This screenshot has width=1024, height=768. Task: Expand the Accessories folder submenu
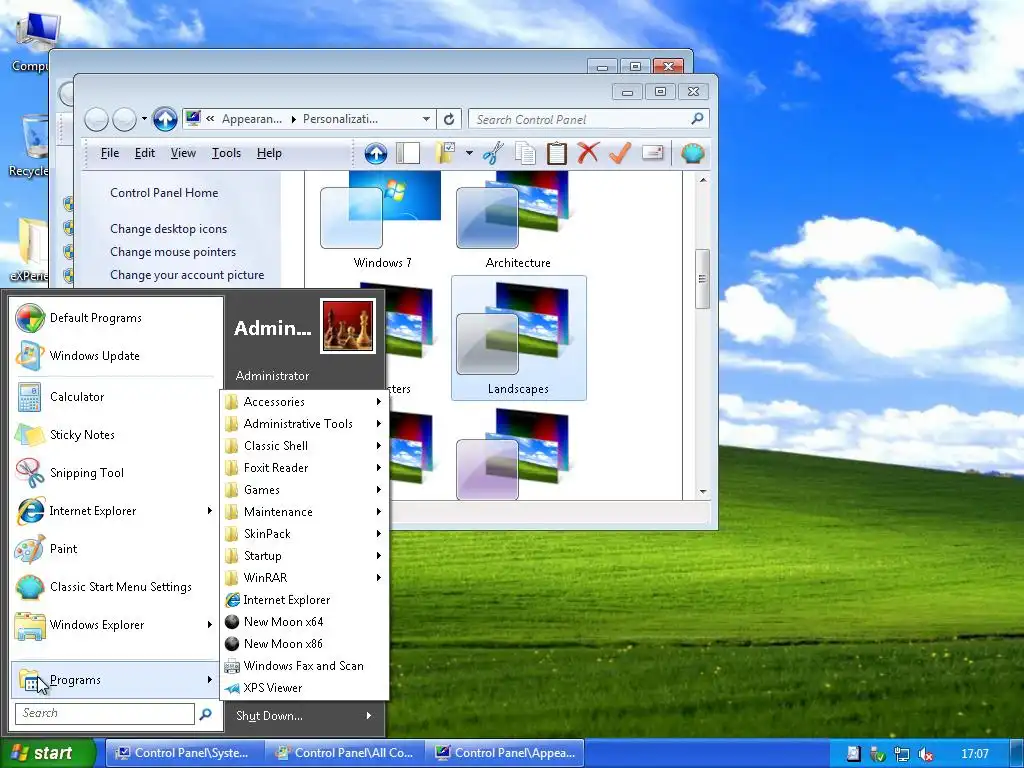tap(304, 402)
